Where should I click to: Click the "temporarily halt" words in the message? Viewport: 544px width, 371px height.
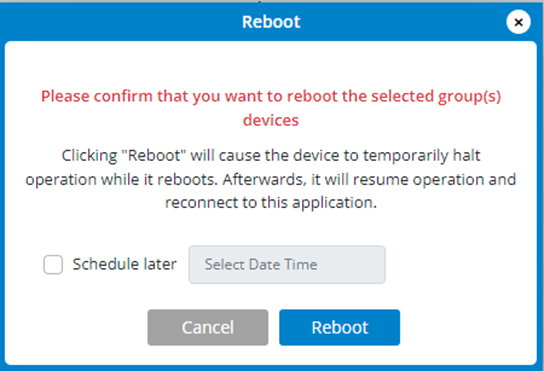[422, 155]
